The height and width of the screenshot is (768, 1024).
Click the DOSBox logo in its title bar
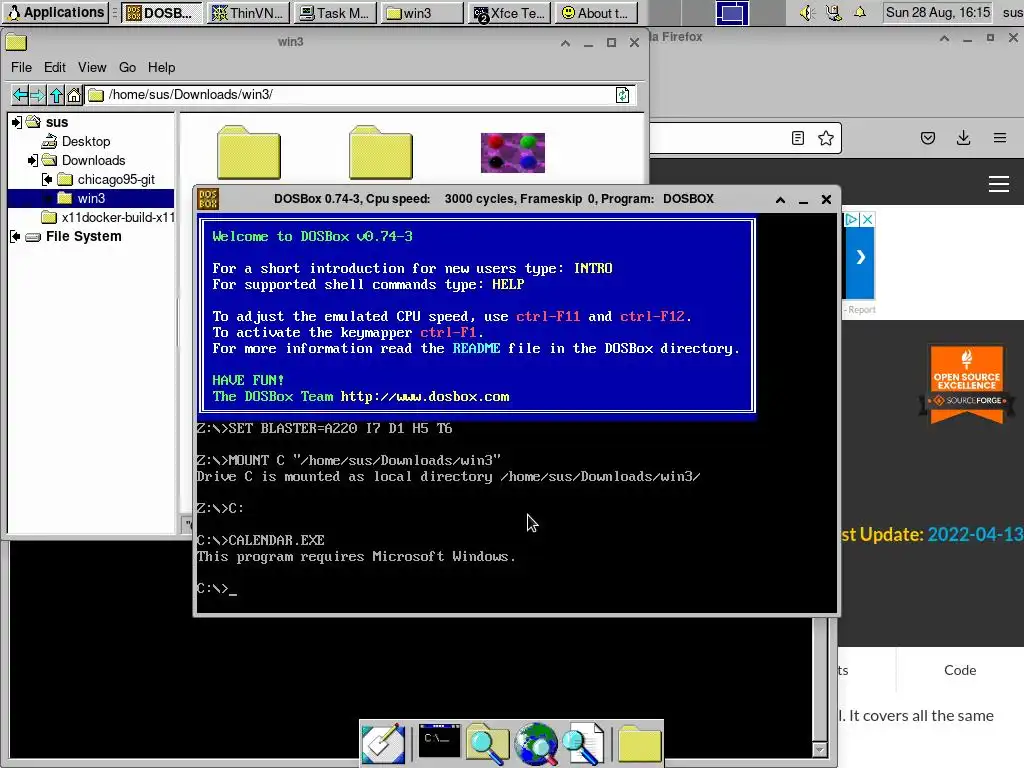[208, 199]
